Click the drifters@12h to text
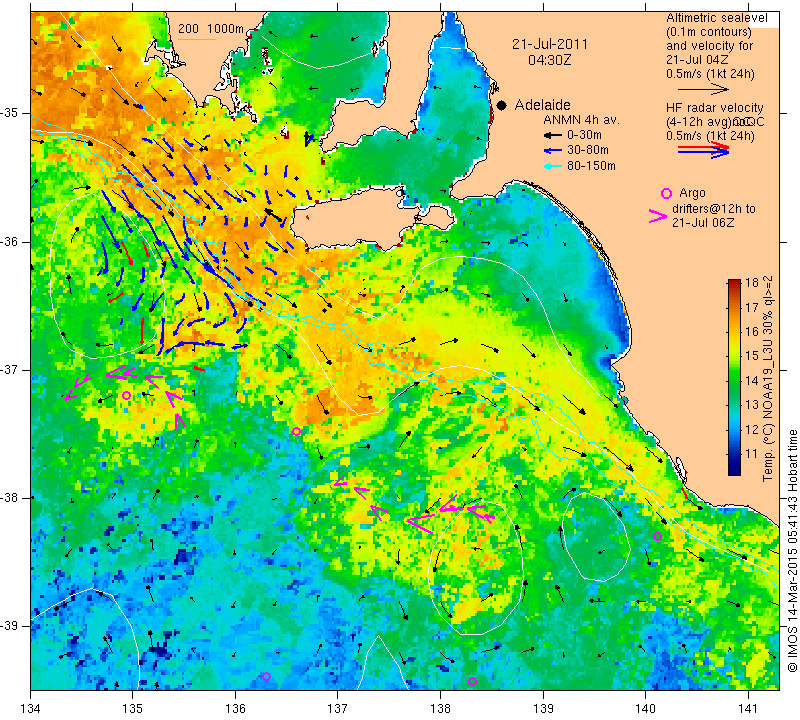This screenshot has width=800, height=720. [x=714, y=209]
